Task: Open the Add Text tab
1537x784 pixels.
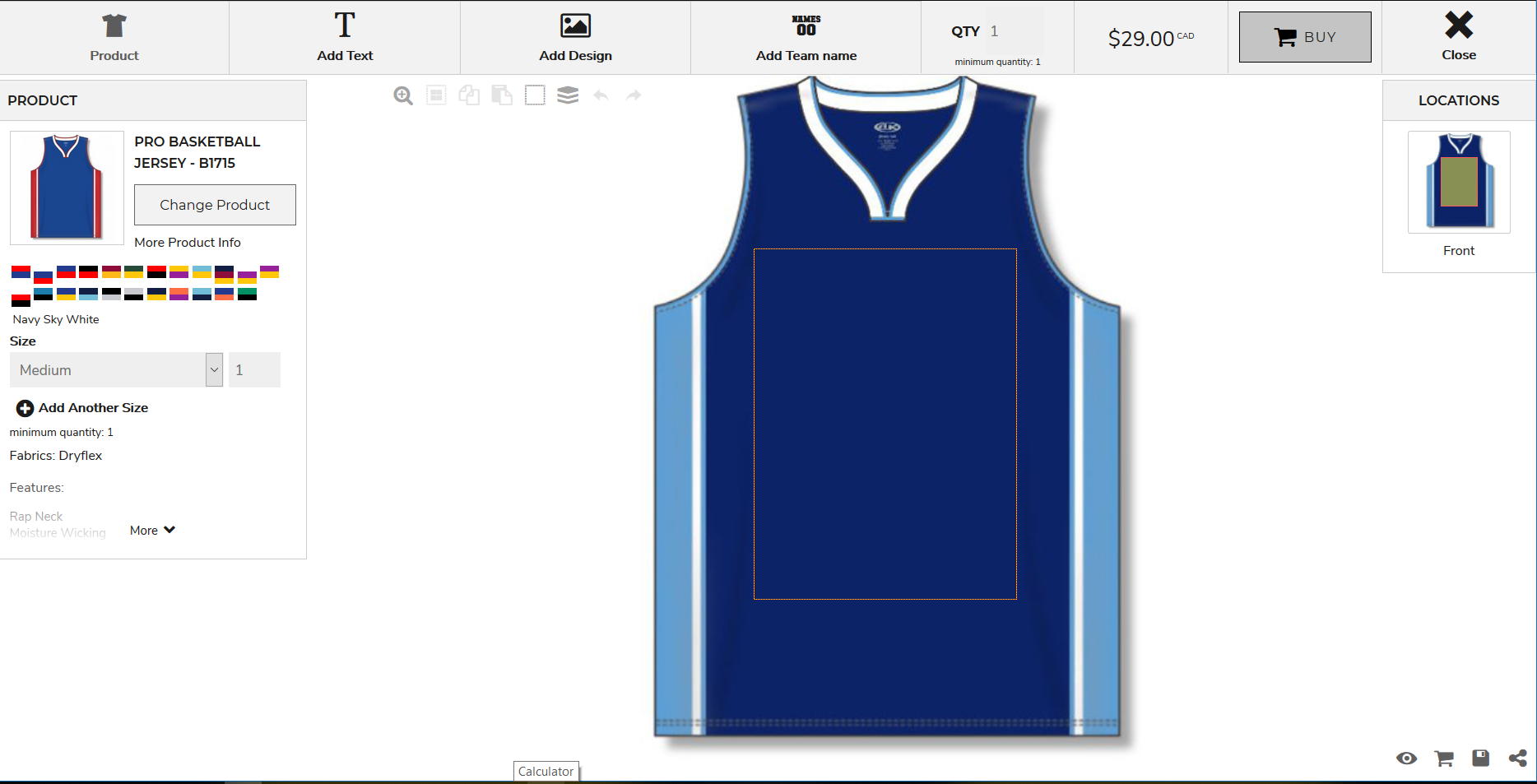Action: coord(345,37)
